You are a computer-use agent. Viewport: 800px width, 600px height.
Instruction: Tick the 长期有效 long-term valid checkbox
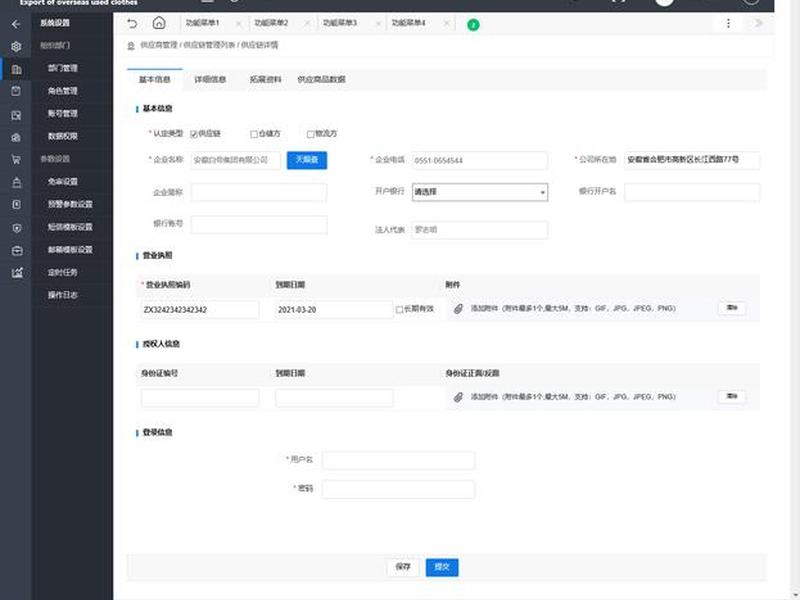(399, 310)
